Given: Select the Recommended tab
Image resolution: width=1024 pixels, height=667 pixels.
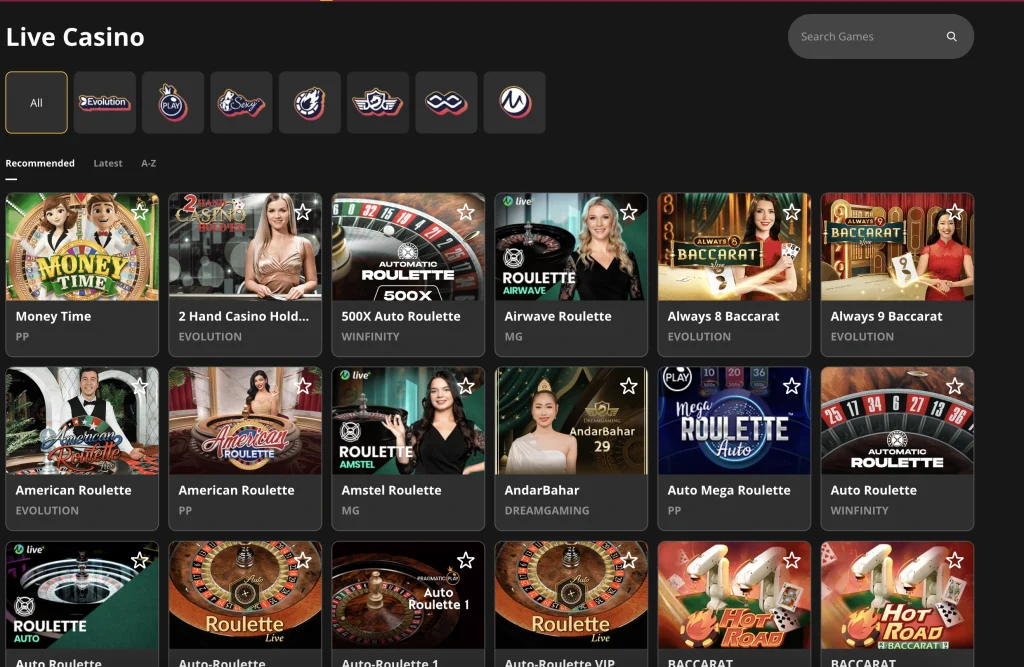Looking at the screenshot, I should (x=40, y=163).
